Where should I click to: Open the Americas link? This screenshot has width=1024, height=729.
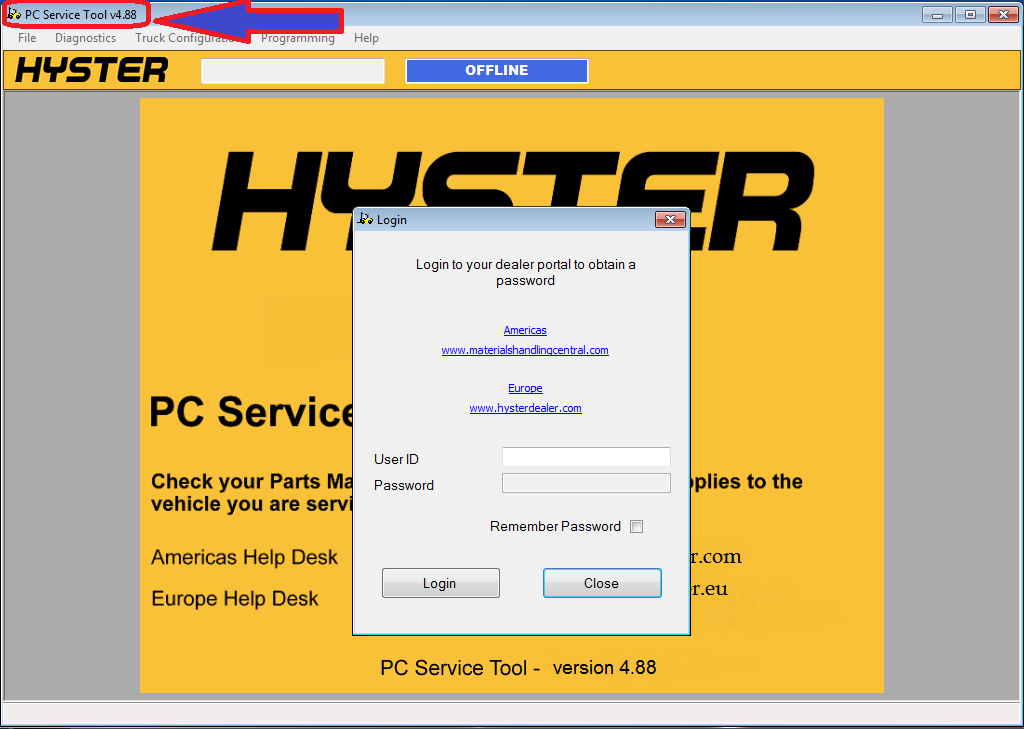click(525, 331)
